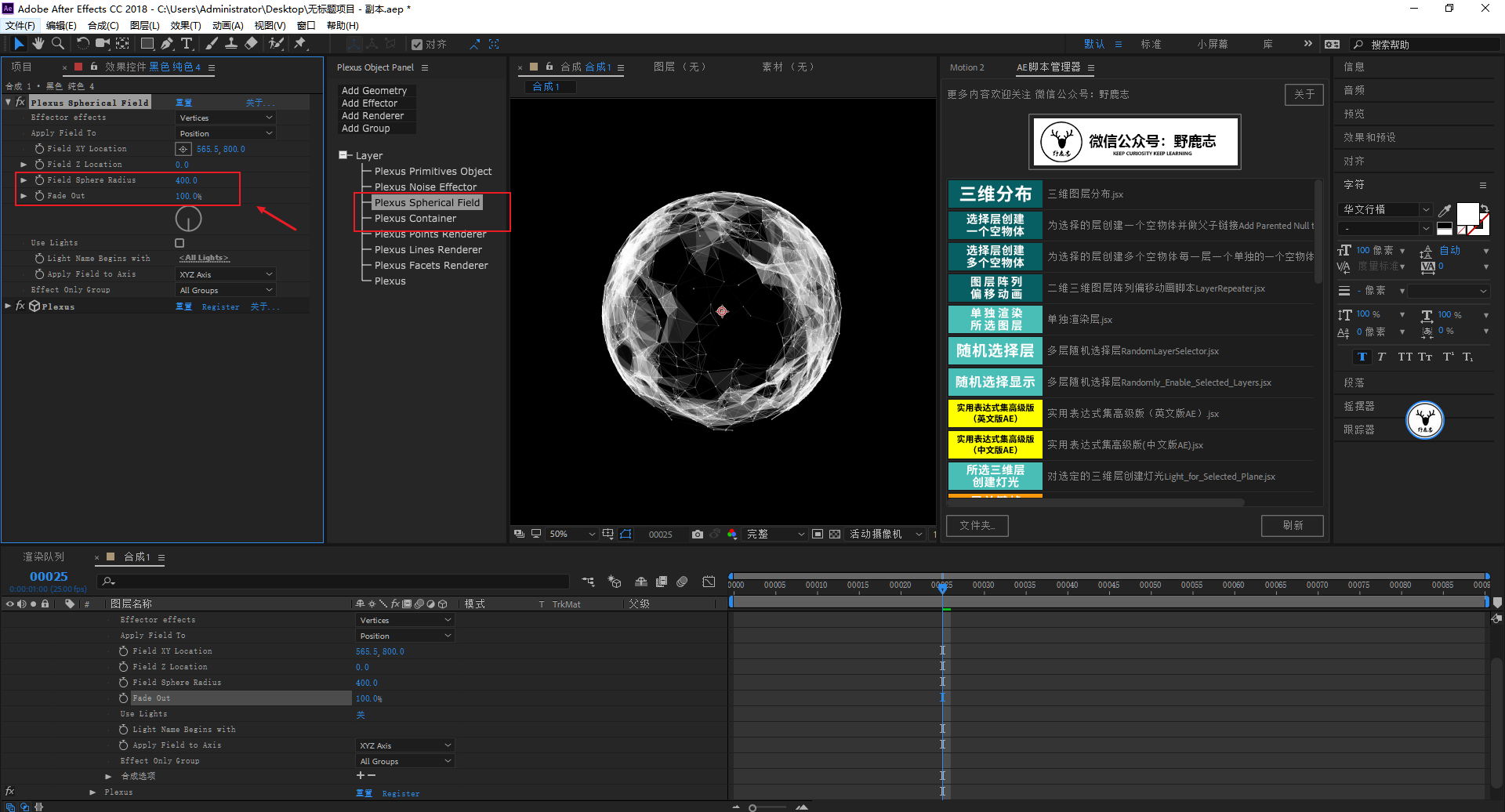Select the Rotation tool
The image size is (1505, 812).
click(83, 44)
